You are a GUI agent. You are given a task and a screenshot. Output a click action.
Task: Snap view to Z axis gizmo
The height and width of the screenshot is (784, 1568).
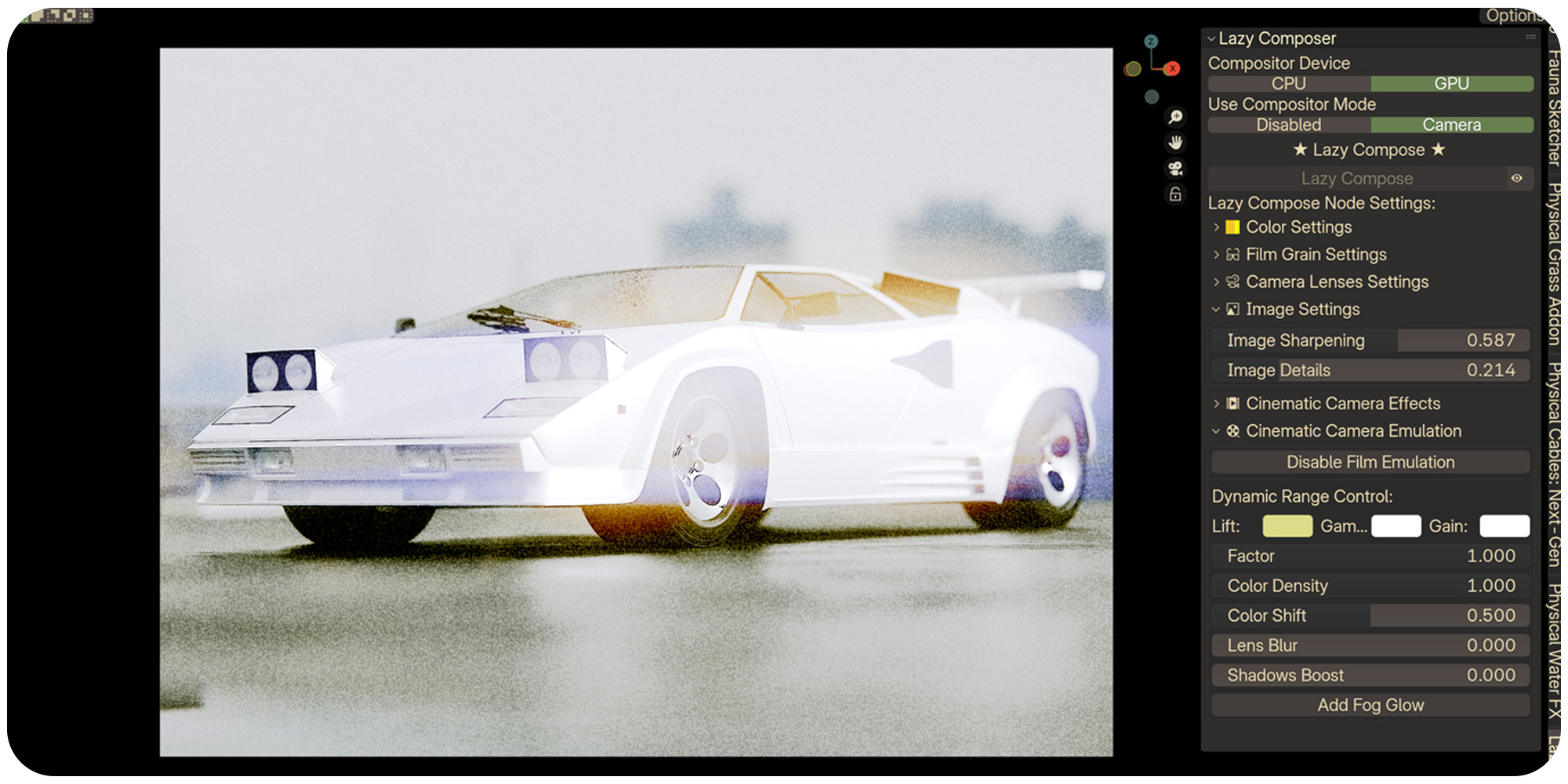click(x=1151, y=42)
